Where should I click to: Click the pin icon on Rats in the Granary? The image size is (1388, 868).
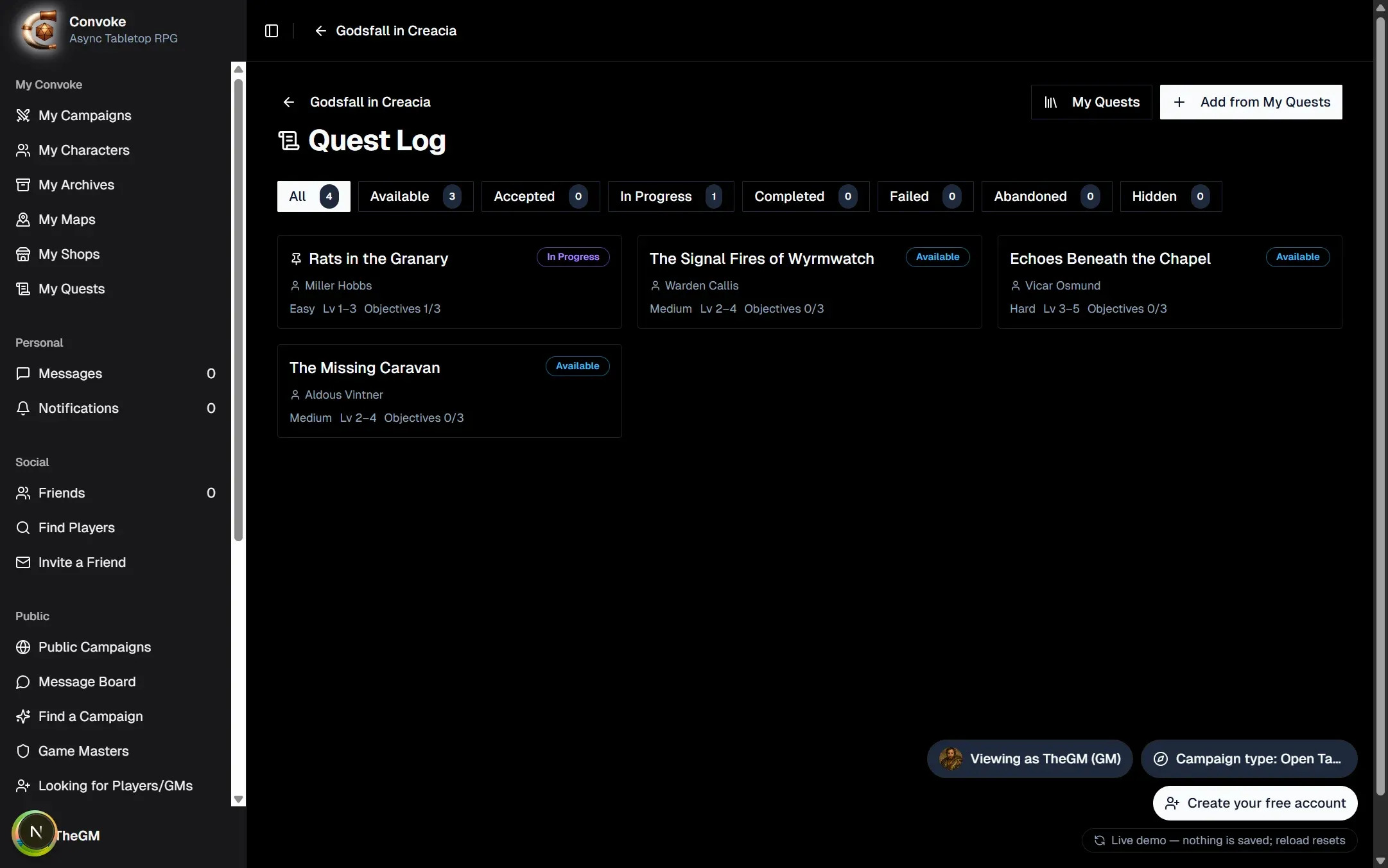tap(296, 259)
